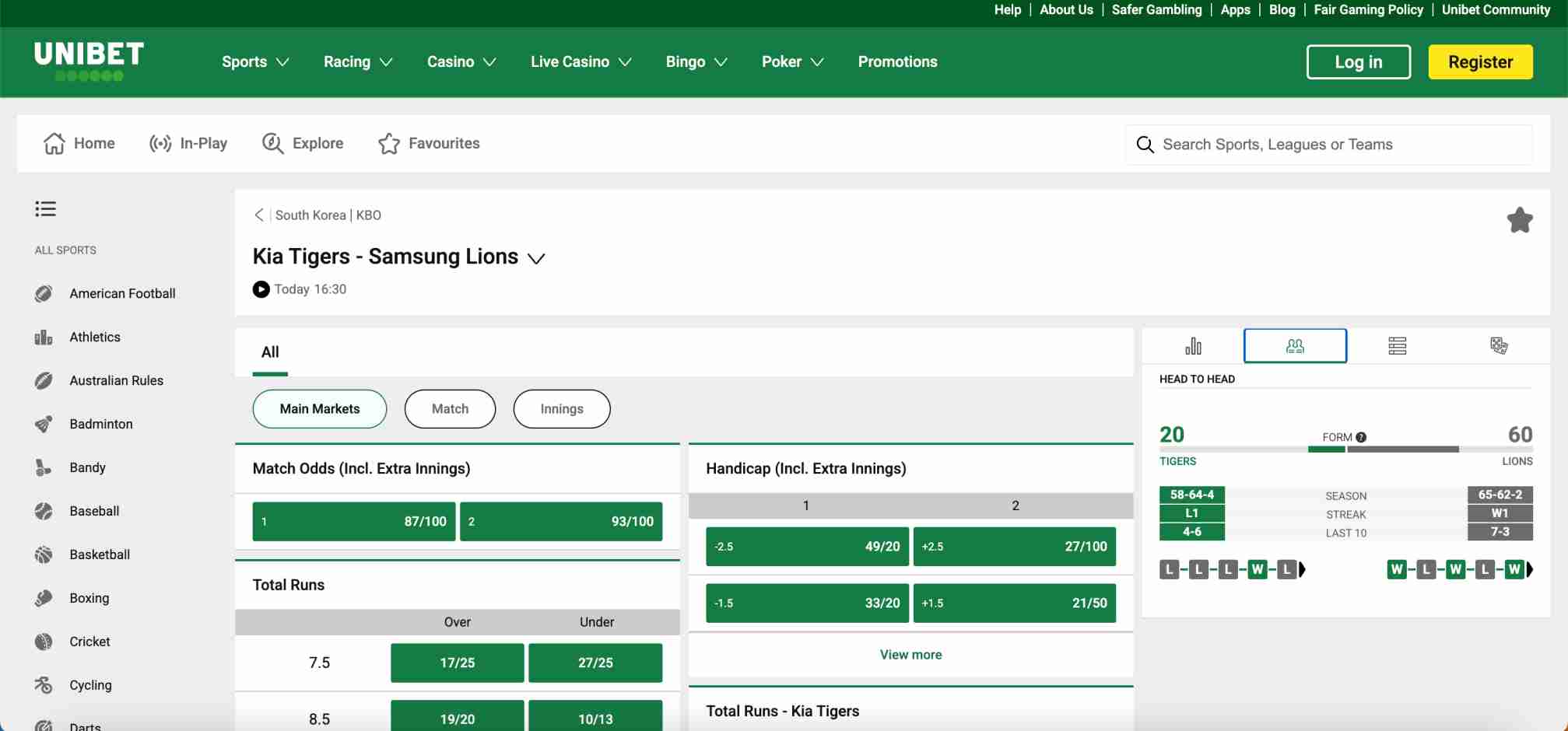Select handicap -2.5 at 49/20
Screen dimensions: 1568x731
(807, 547)
